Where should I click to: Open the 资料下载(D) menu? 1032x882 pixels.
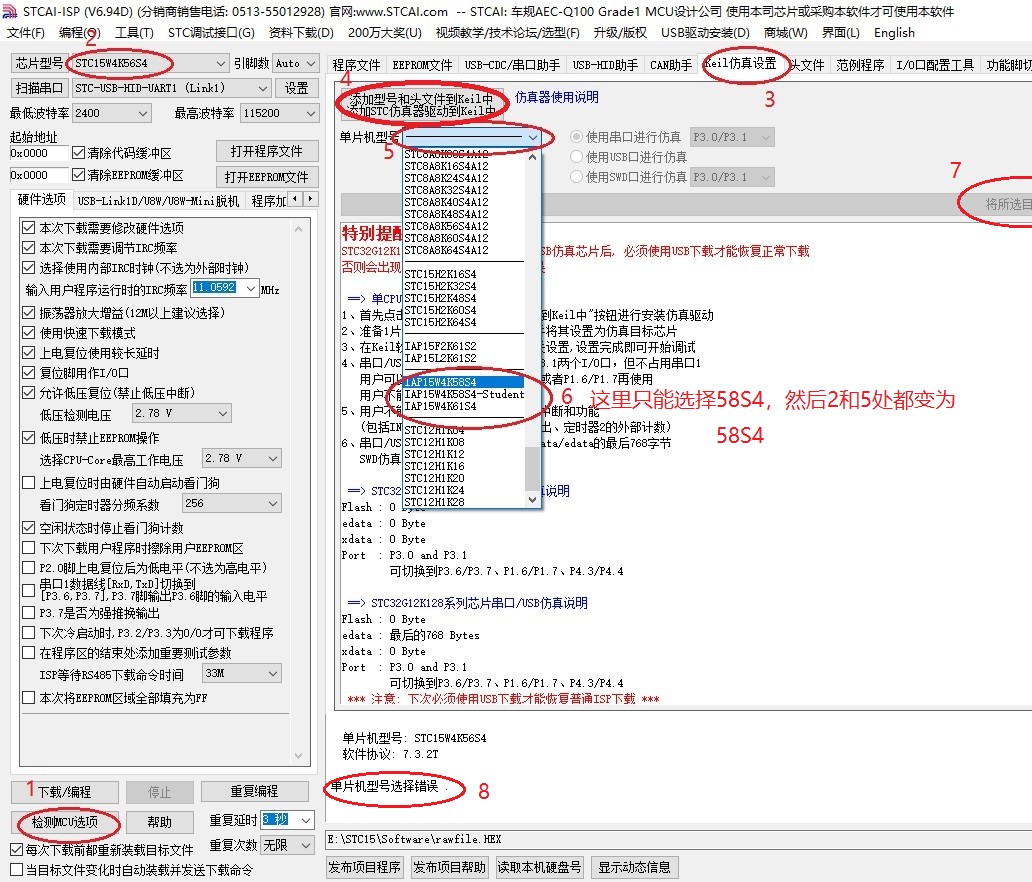click(301, 33)
